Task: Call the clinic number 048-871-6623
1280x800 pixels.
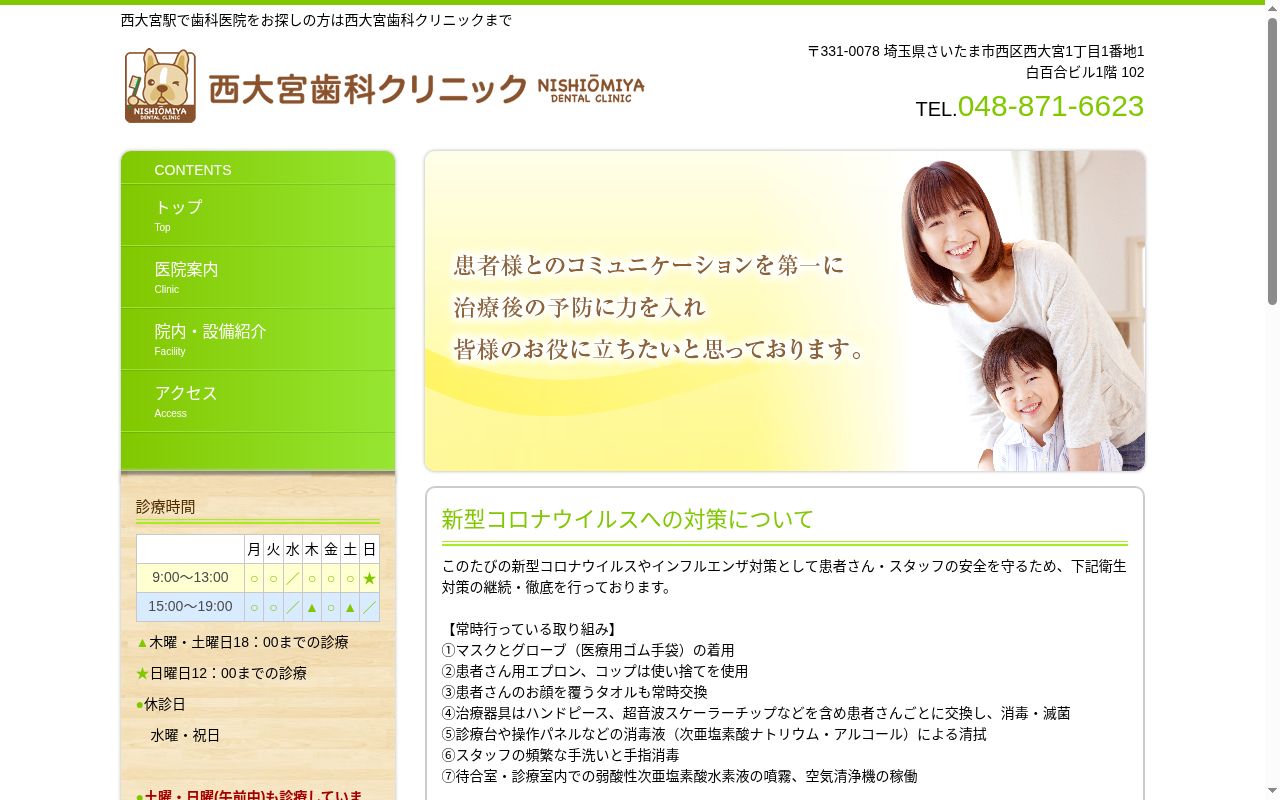Action: point(1051,106)
